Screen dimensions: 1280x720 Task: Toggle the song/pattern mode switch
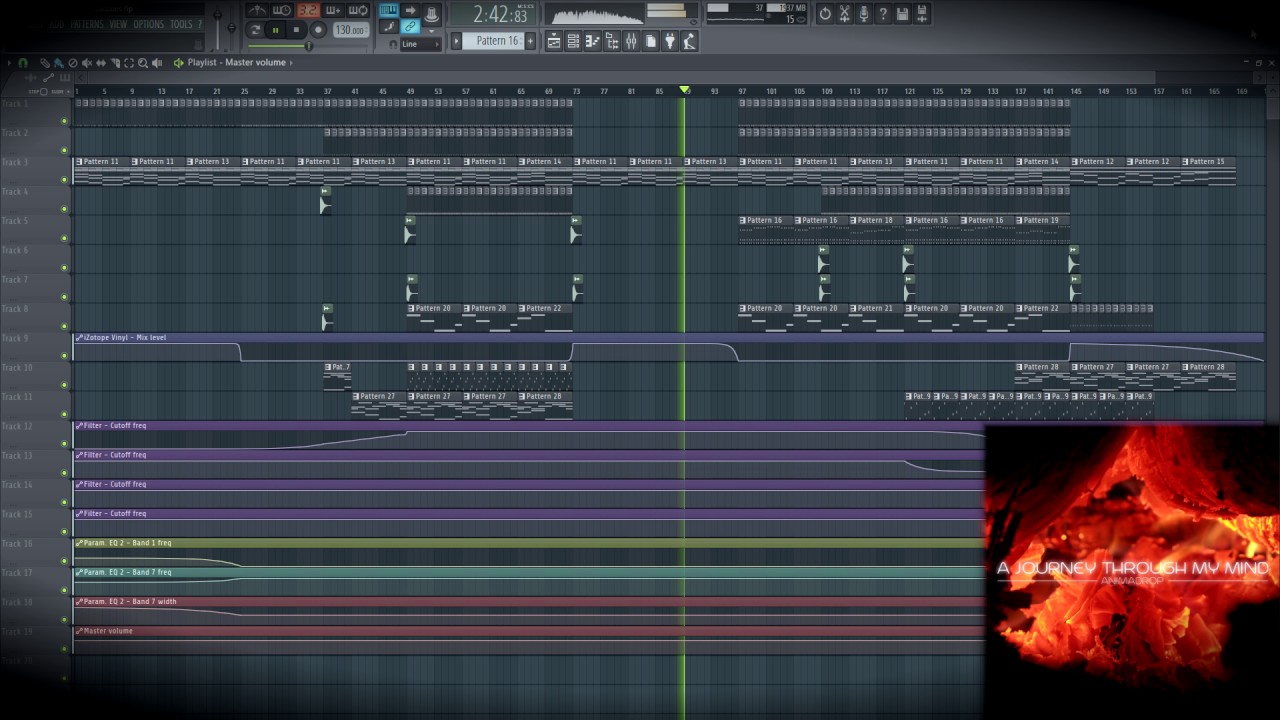254,30
